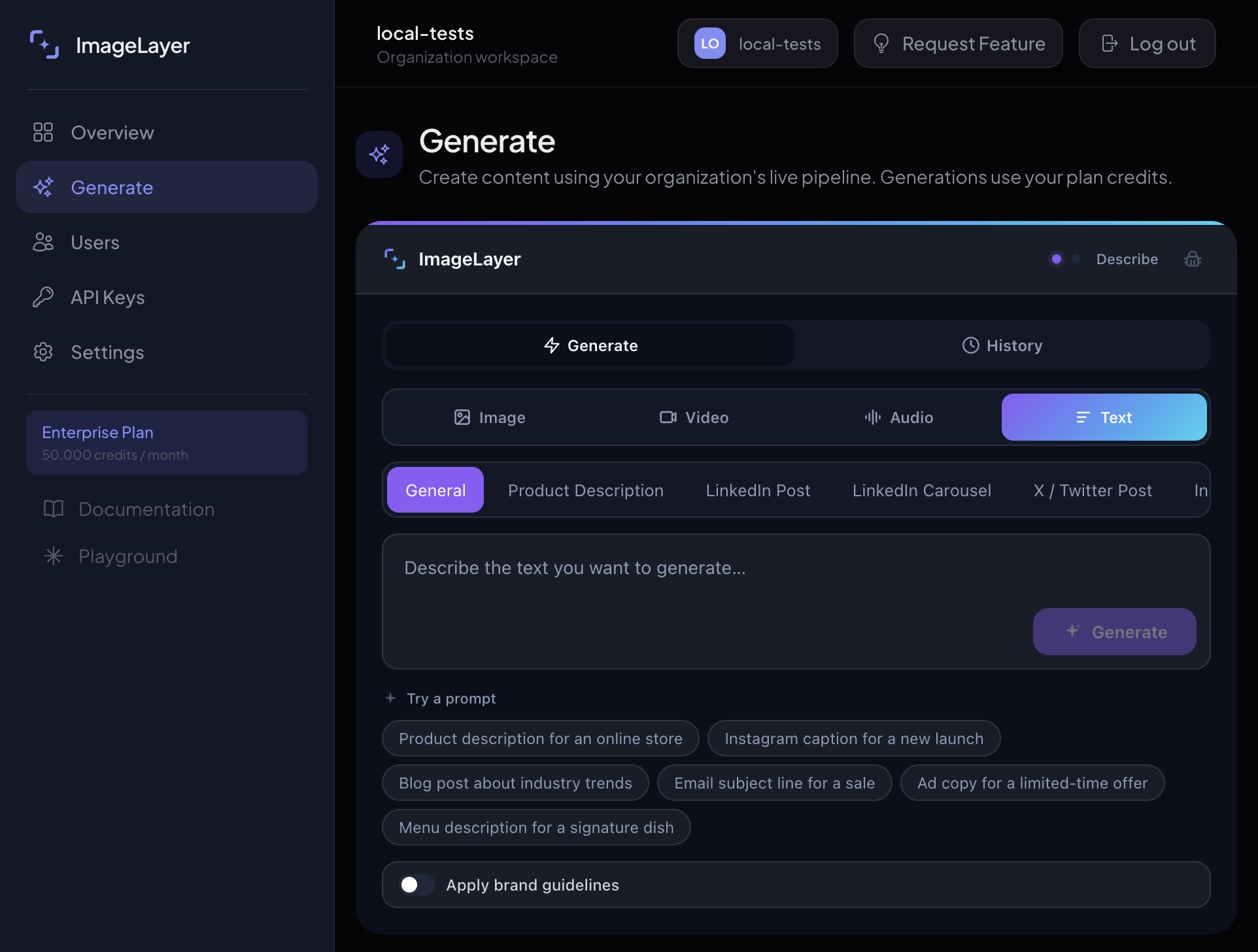Choose the Video content type
The height and width of the screenshot is (952, 1258).
[694, 417]
